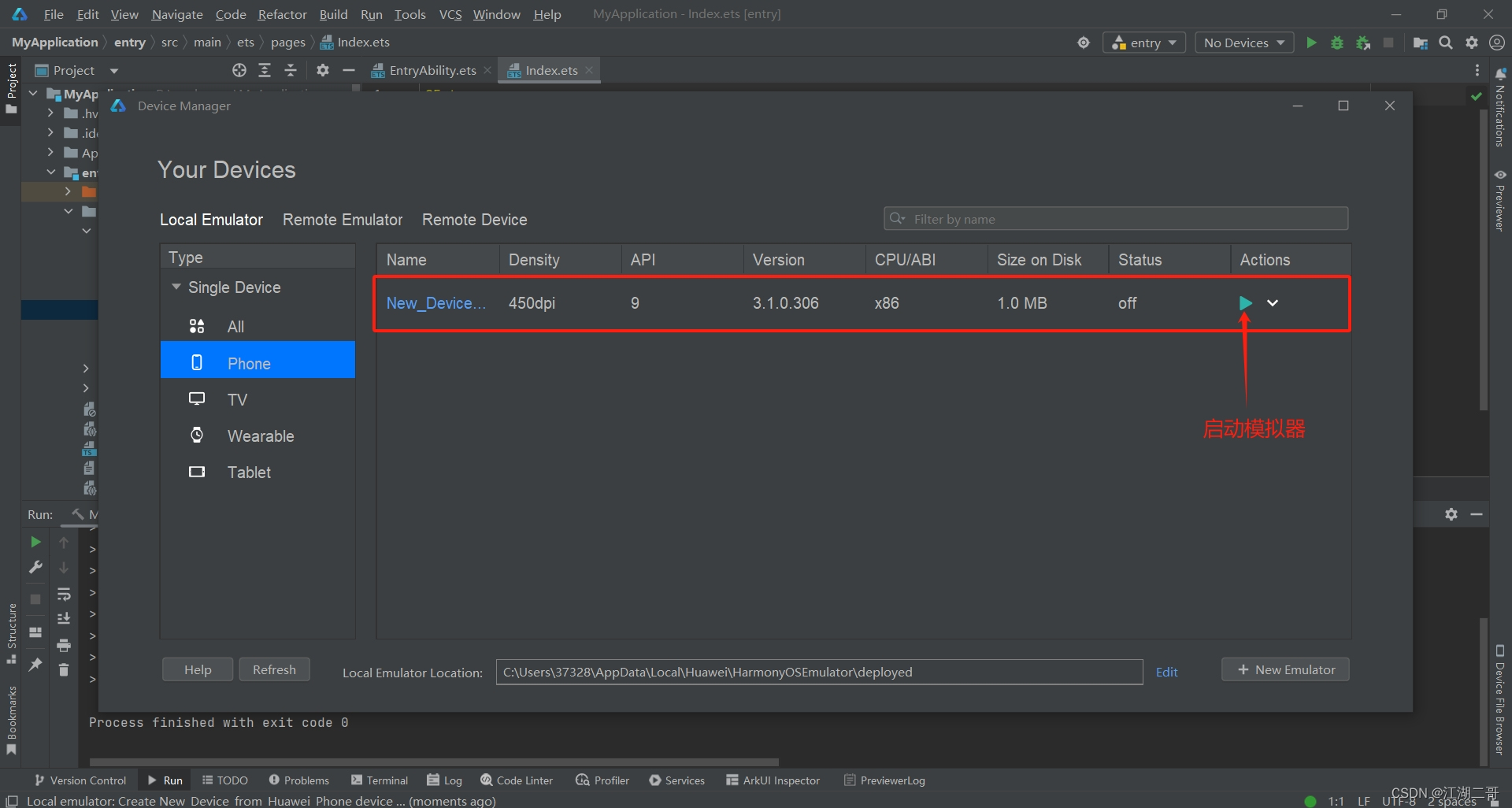Viewport: 1512px width, 808px height.
Task: Select the Remote Emulator tab
Action: pyautogui.click(x=343, y=220)
